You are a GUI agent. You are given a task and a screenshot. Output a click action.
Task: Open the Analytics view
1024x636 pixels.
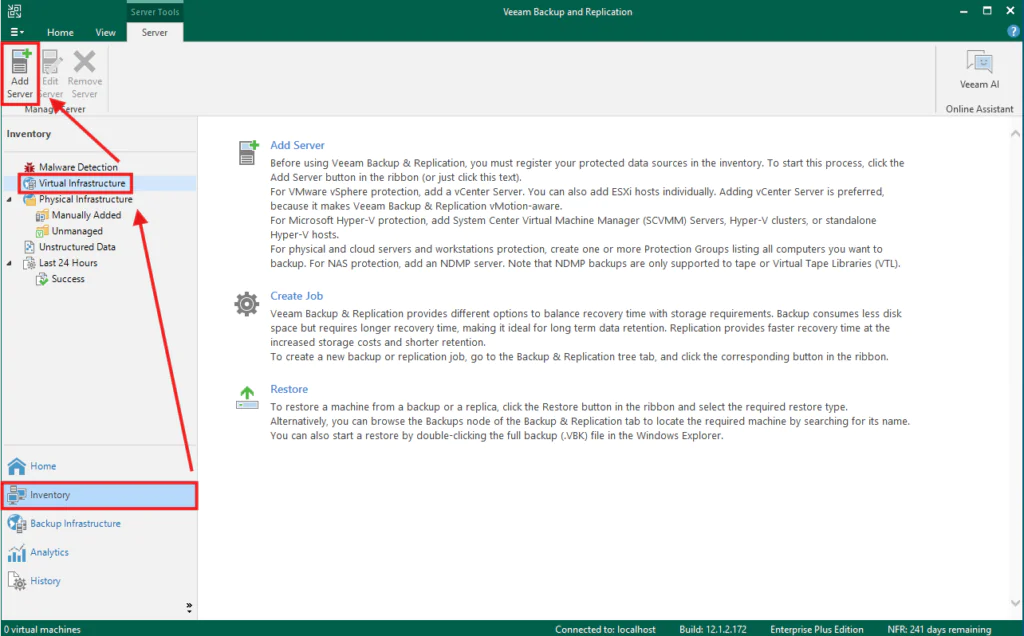coord(49,552)
